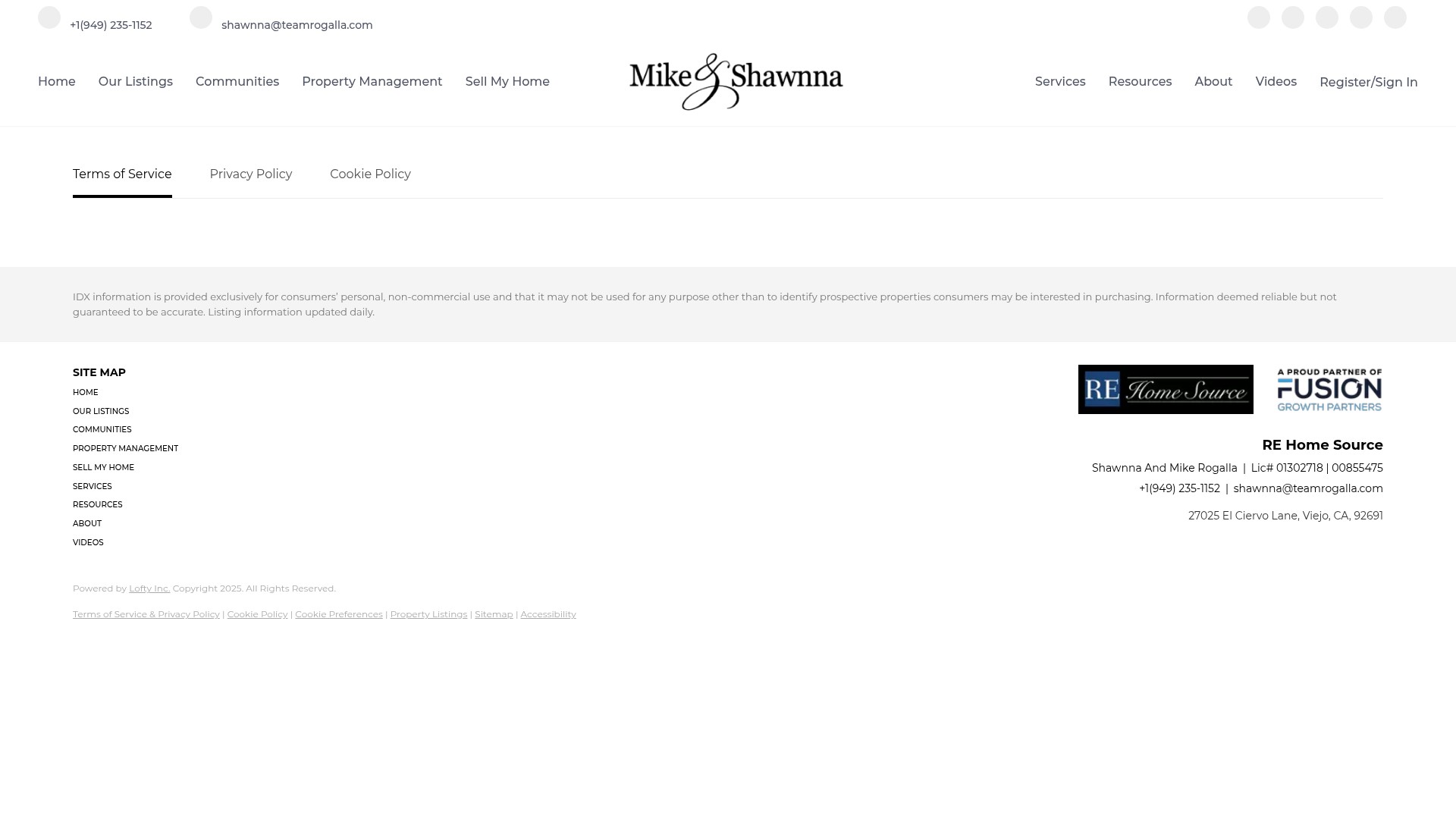Click the round icon beside shawnna@teamrogalla.com in header
1456x819 pixels.
[201, 17]
